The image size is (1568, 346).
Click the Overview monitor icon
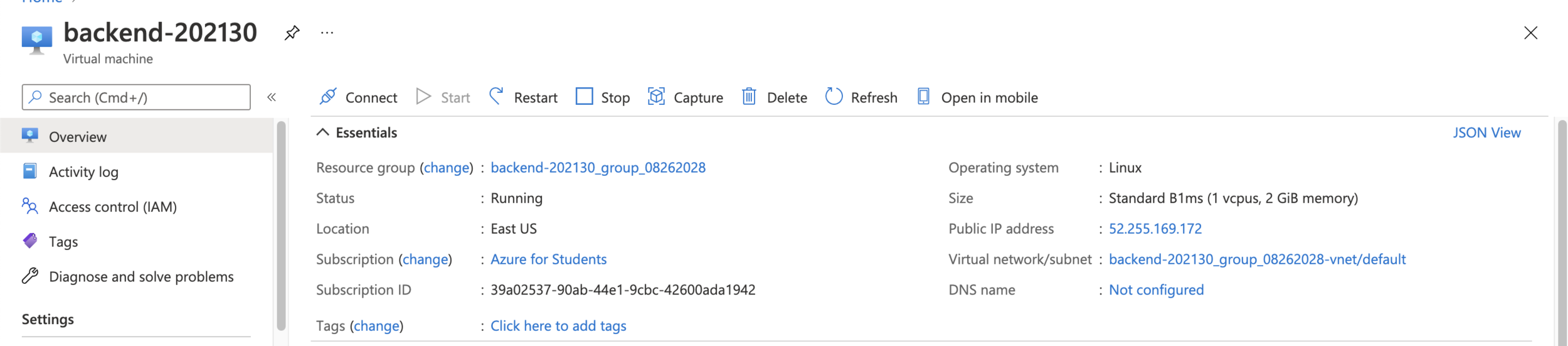(29, 136)
